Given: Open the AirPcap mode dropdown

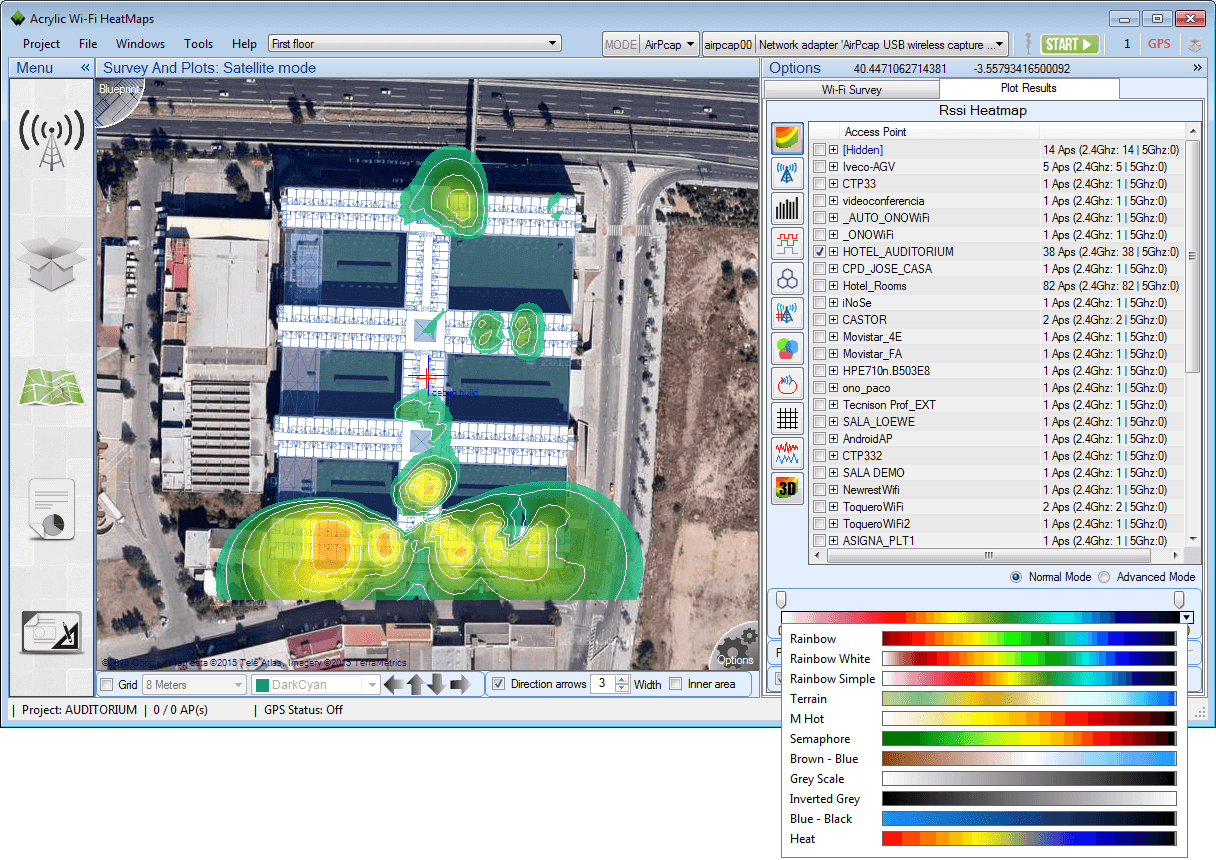Looking at the screenshot, I should (669, 44).
